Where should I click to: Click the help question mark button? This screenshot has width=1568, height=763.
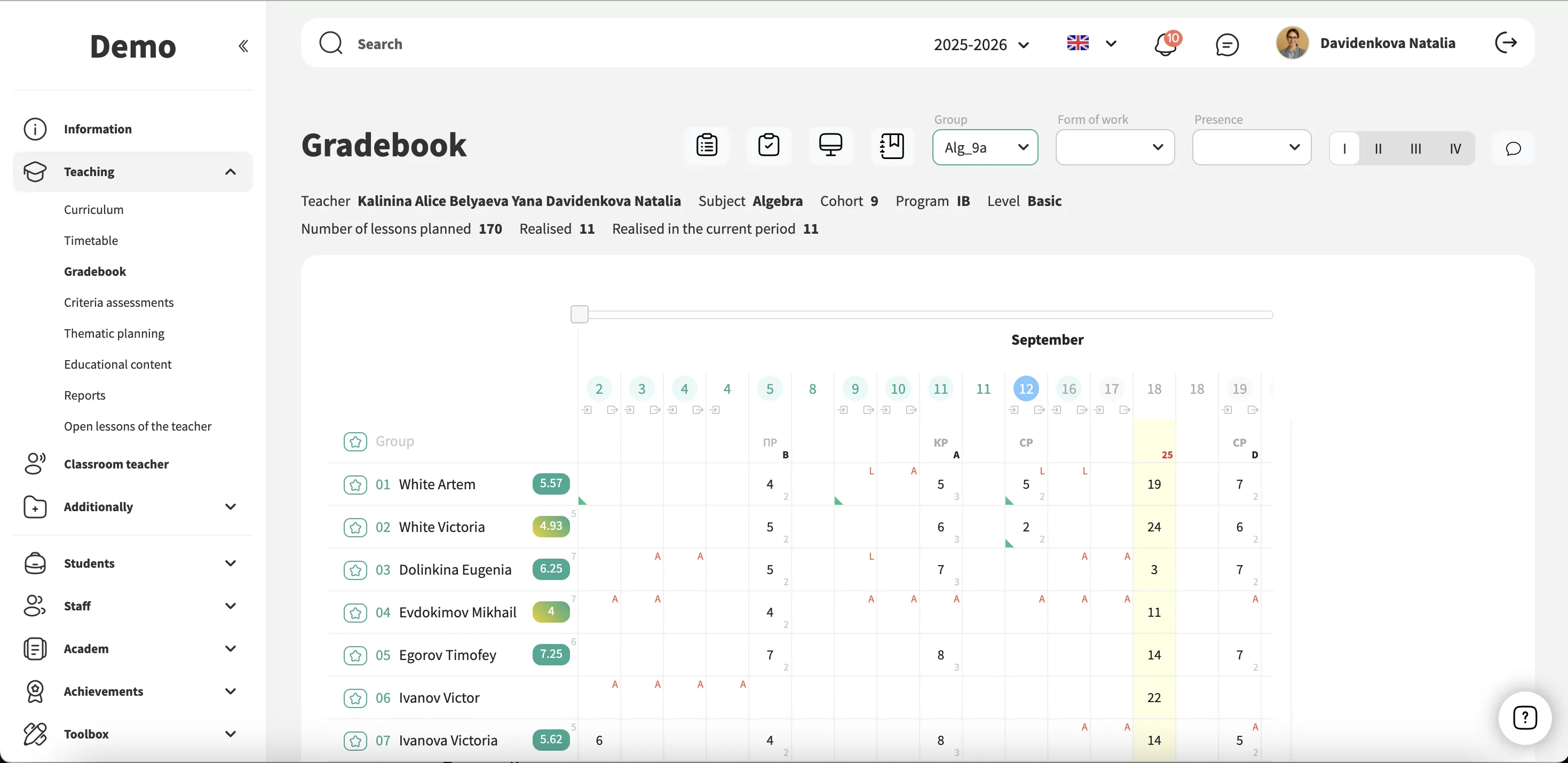coord(1524,717)
